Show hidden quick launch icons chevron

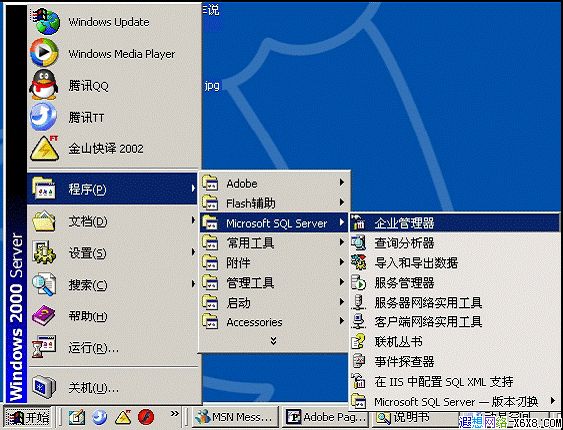(x=175, y=413)
